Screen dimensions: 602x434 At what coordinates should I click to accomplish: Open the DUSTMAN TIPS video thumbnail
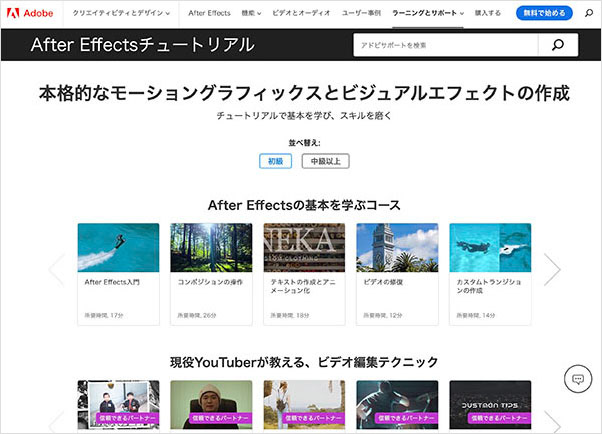[x=490, y=404]
